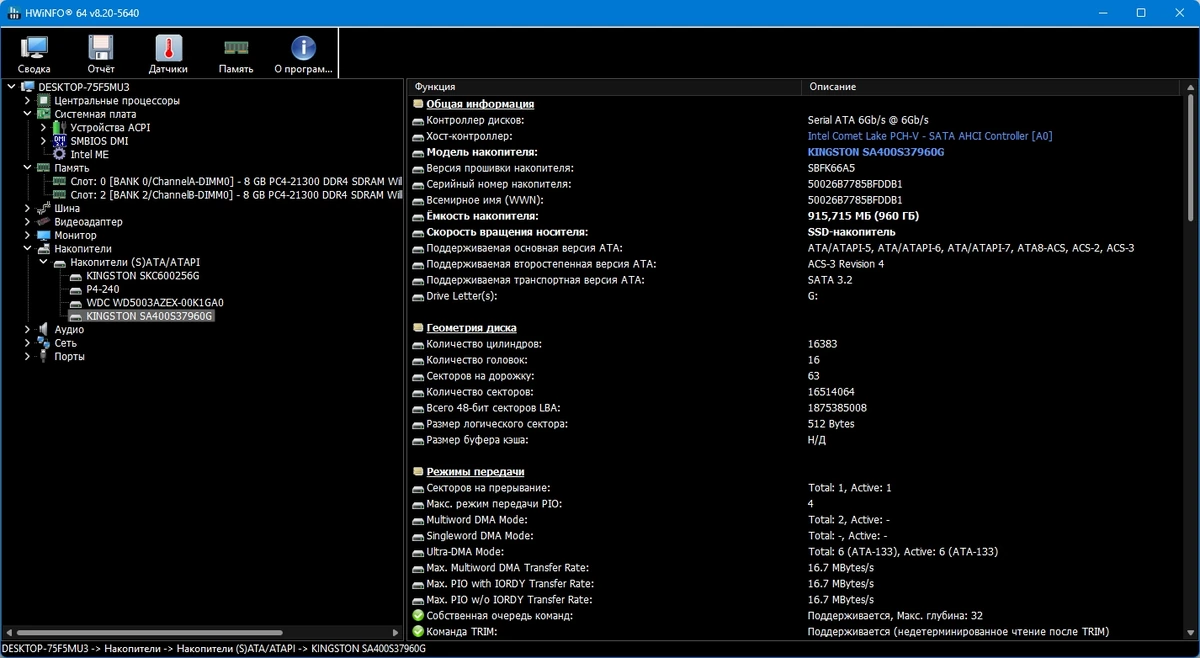The width and height of the screenshot is (1200, 658).
Task: Click the Монитор display icon
Action: point(44,235)
